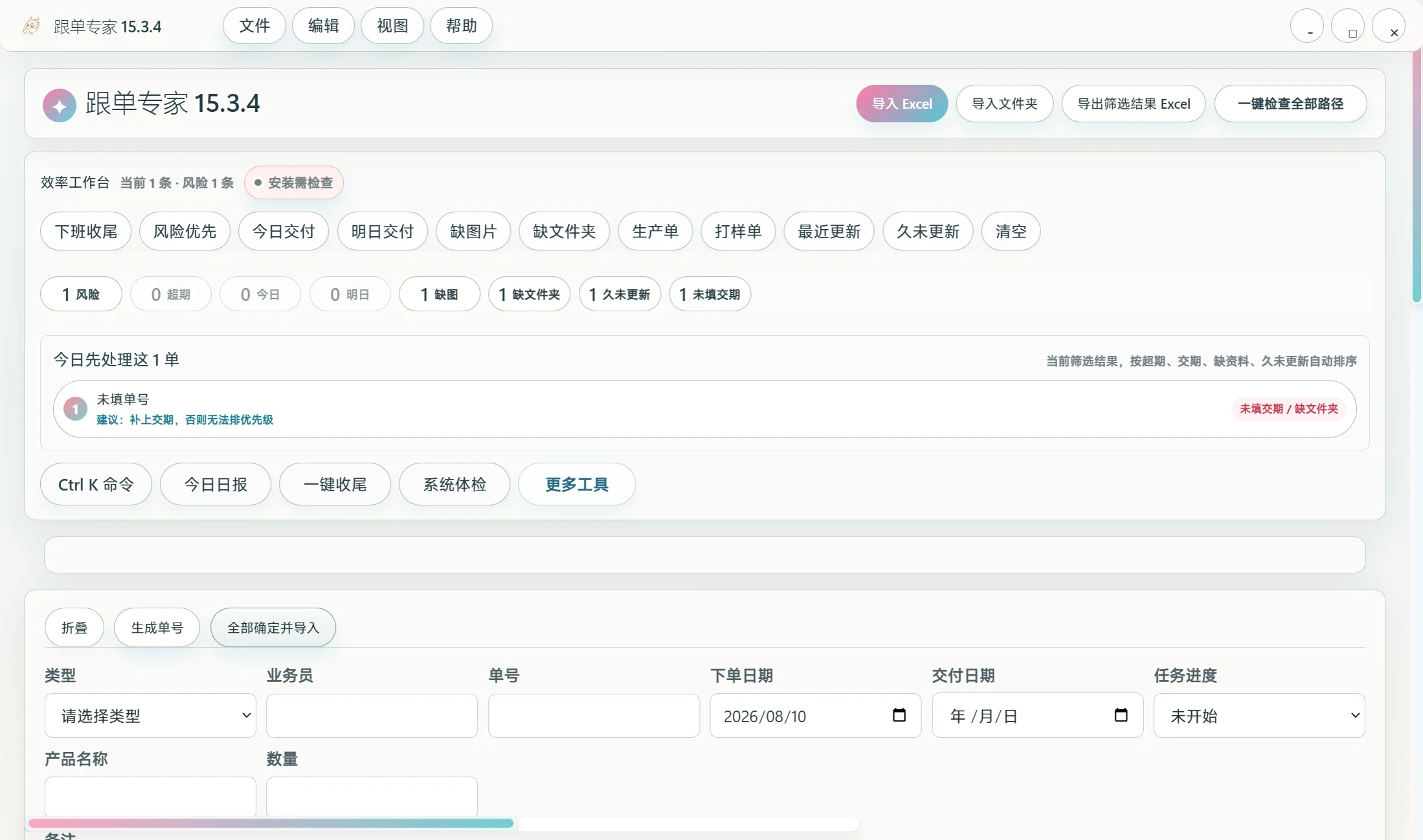The height and width of the screenshot is (840, 1423).
Task: Click 生成单号 button
Action: [157, 627]
